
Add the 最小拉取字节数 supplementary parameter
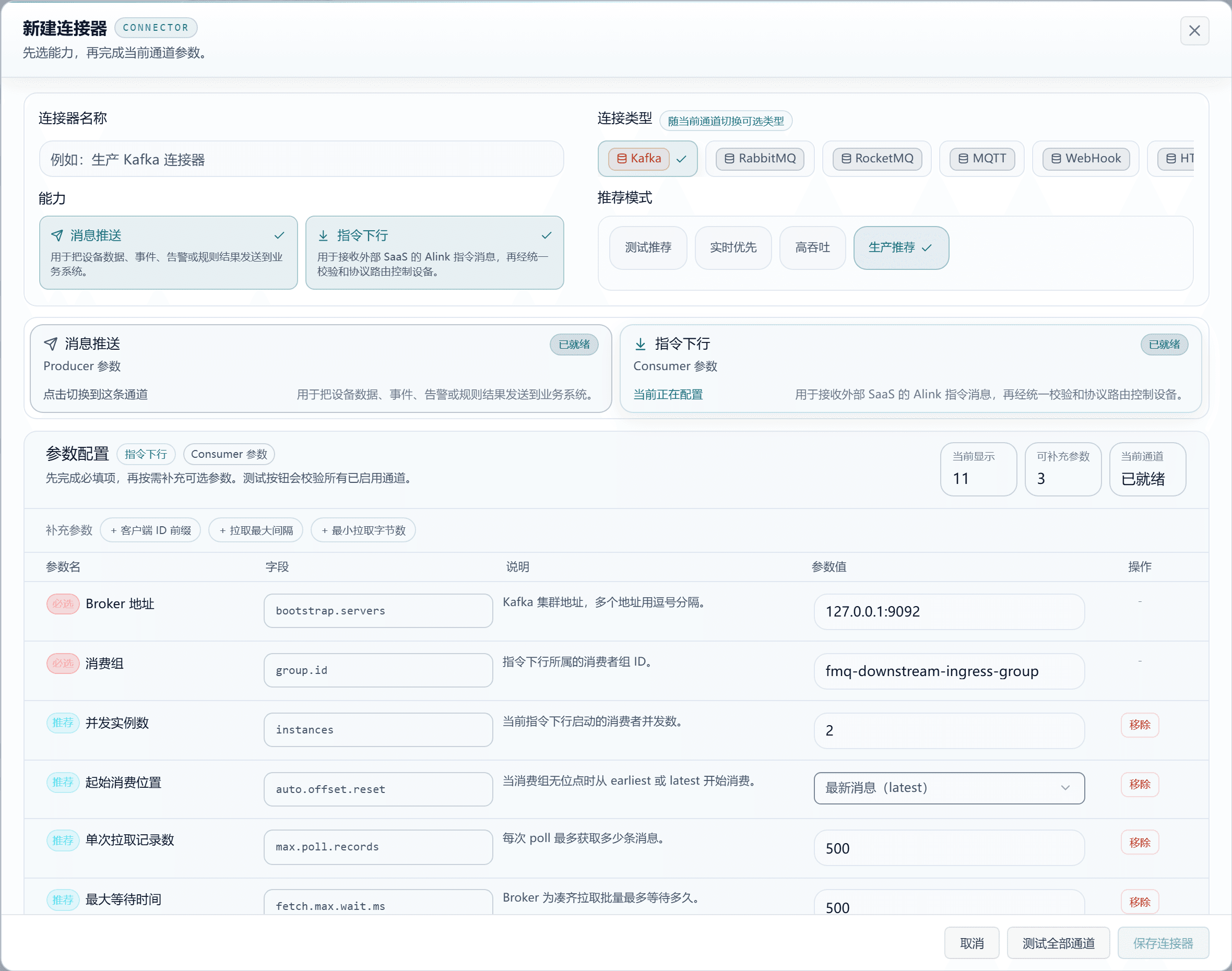(363, 530)
